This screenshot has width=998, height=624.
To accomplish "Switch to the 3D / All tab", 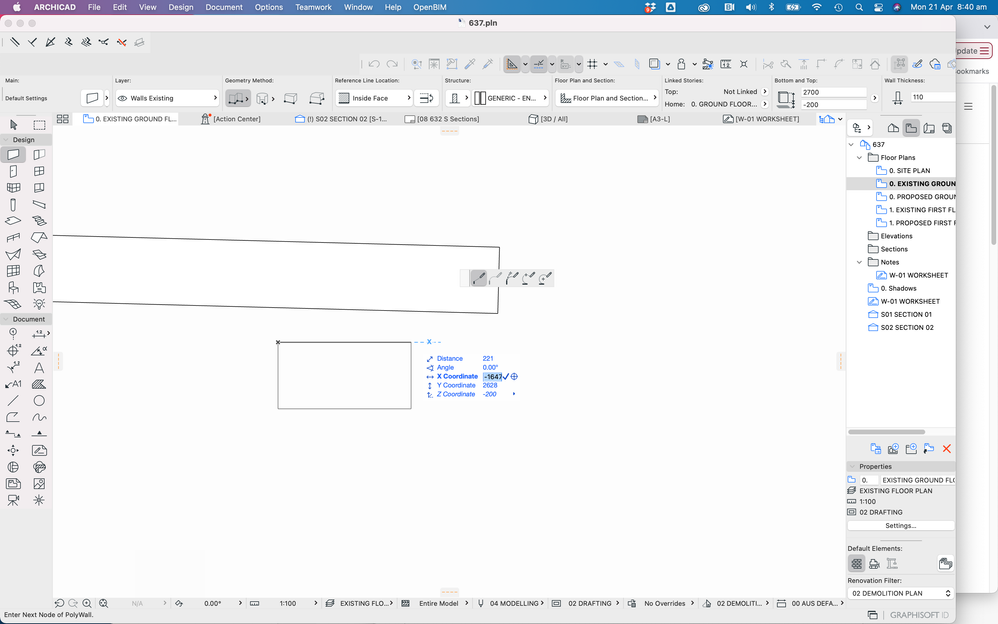I will [x=548, y=119].
